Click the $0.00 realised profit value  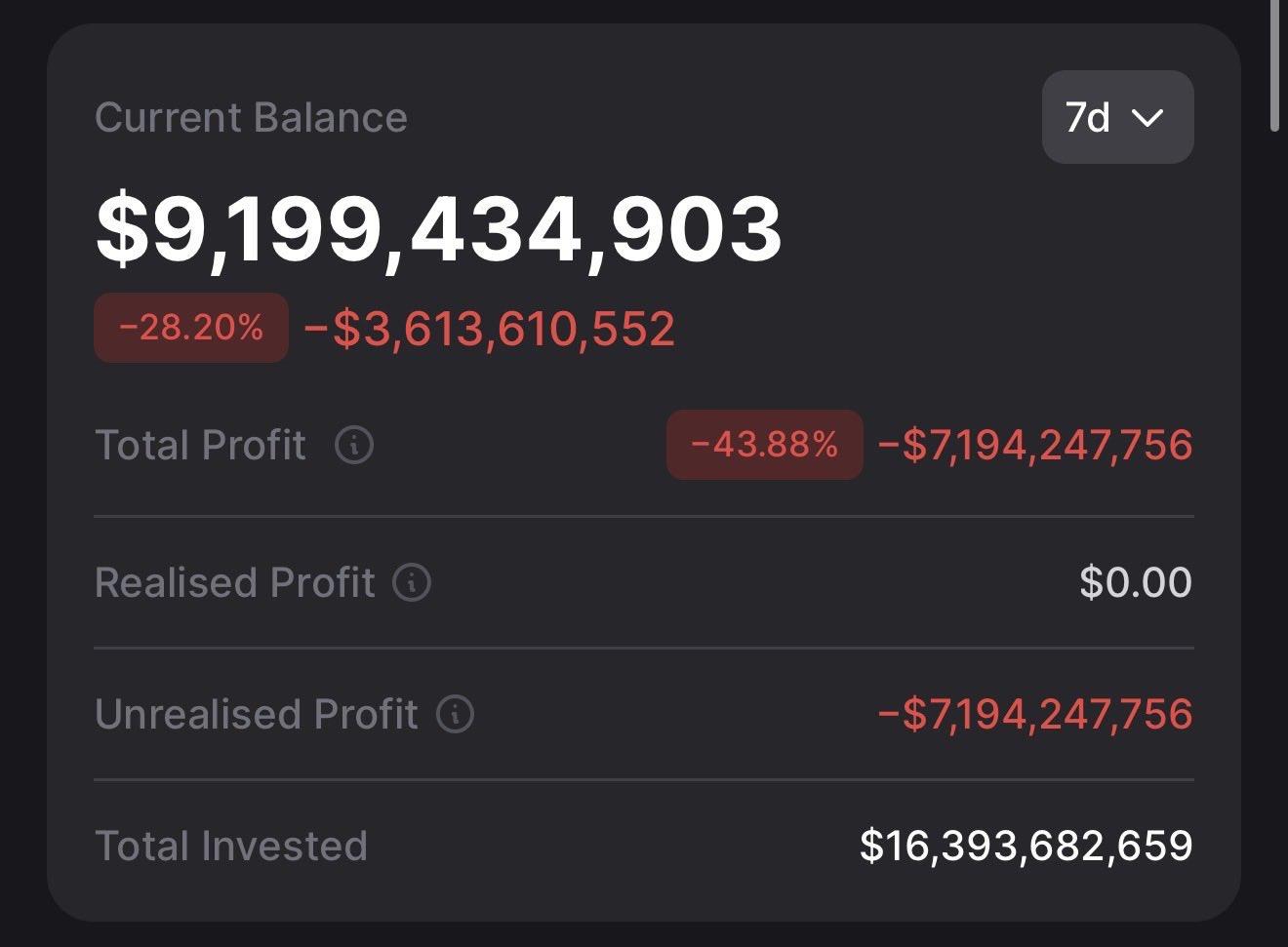(1135, 582)
